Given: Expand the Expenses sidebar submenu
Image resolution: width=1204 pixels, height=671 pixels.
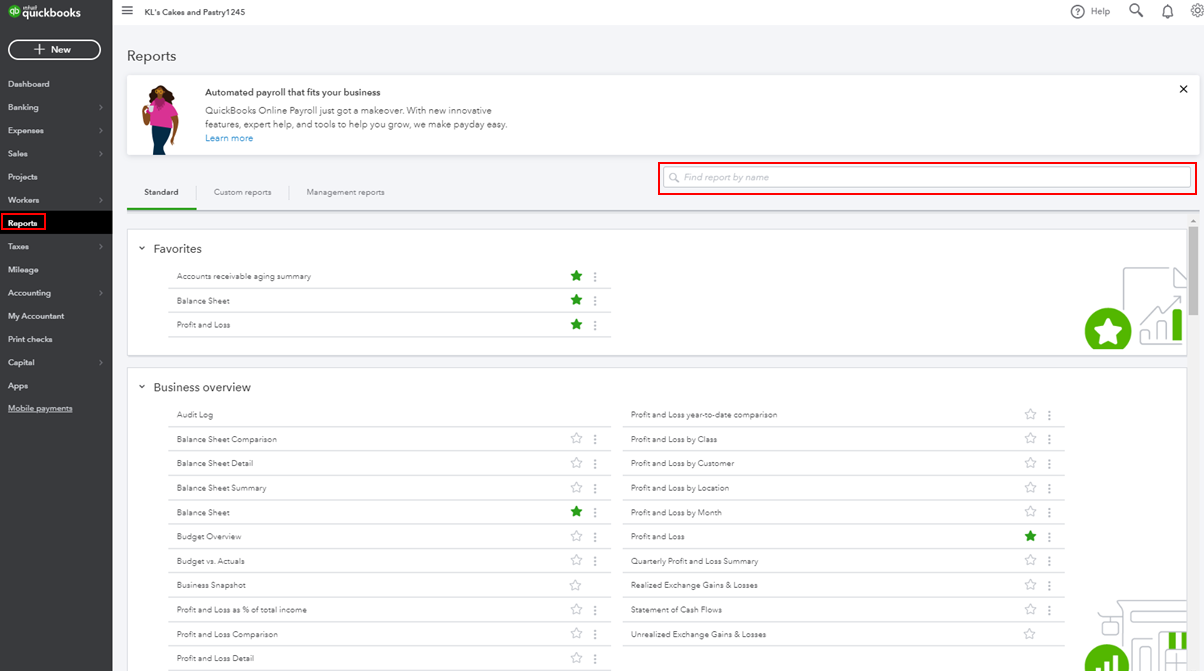Looking at the screenshot, I should click(x=101, y=130).
